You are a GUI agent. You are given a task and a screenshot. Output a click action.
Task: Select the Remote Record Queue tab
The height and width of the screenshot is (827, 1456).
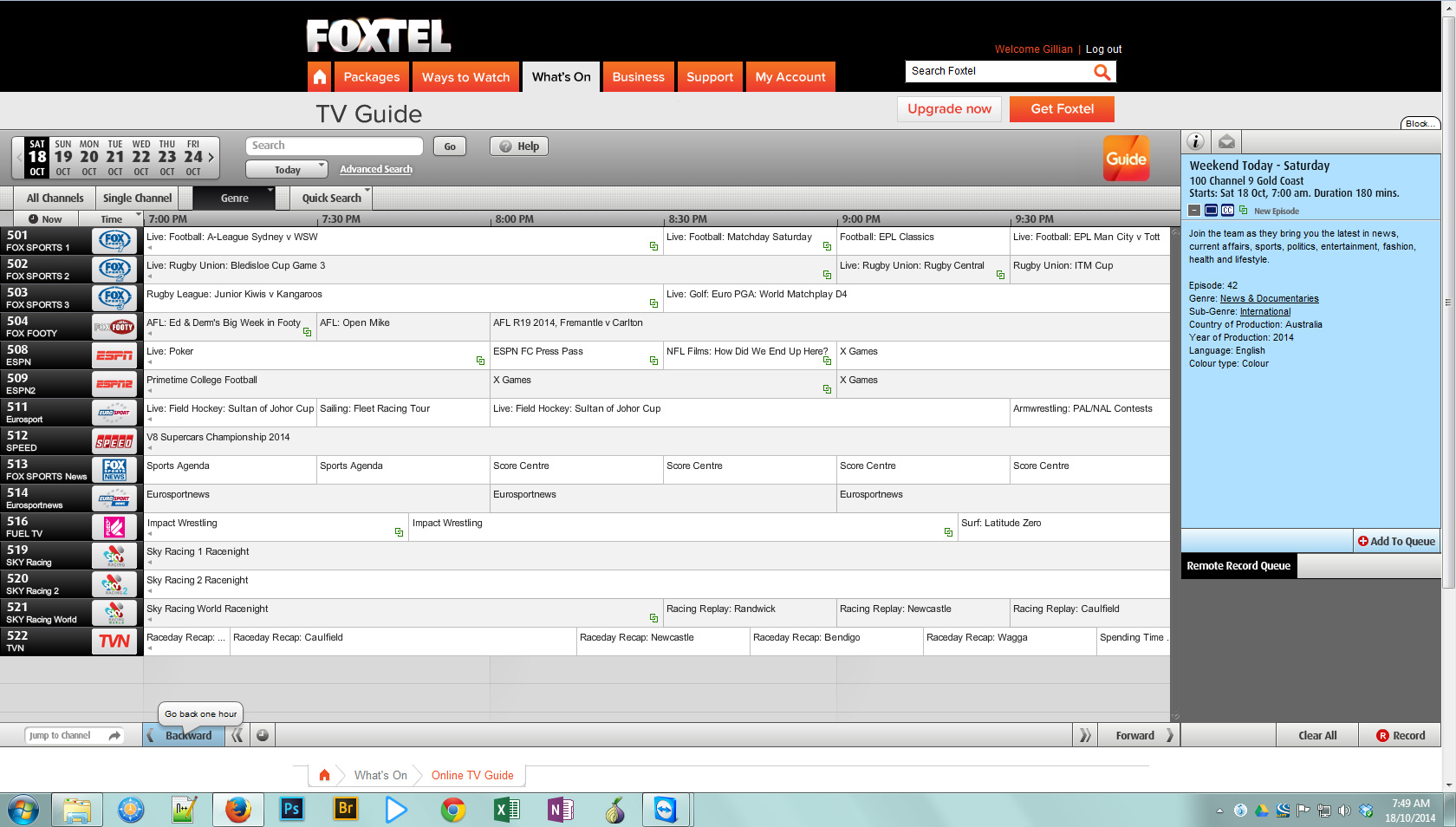click(1238, 566)
